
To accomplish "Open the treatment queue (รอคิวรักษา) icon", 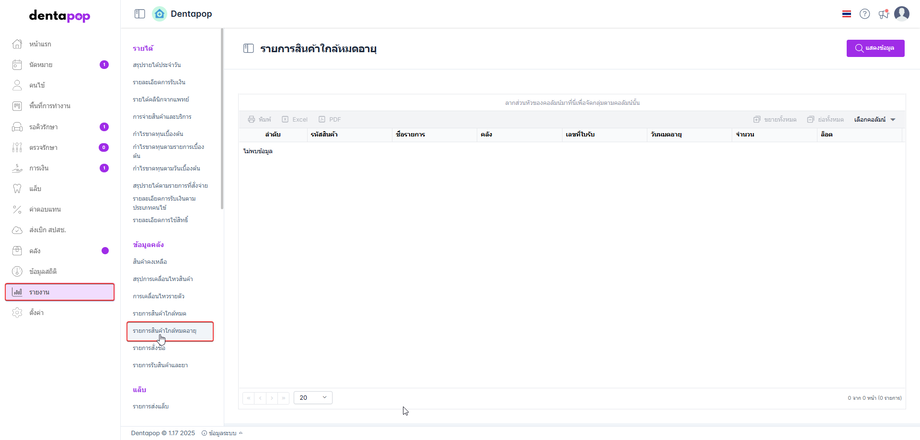I will [x=17, y=127].
